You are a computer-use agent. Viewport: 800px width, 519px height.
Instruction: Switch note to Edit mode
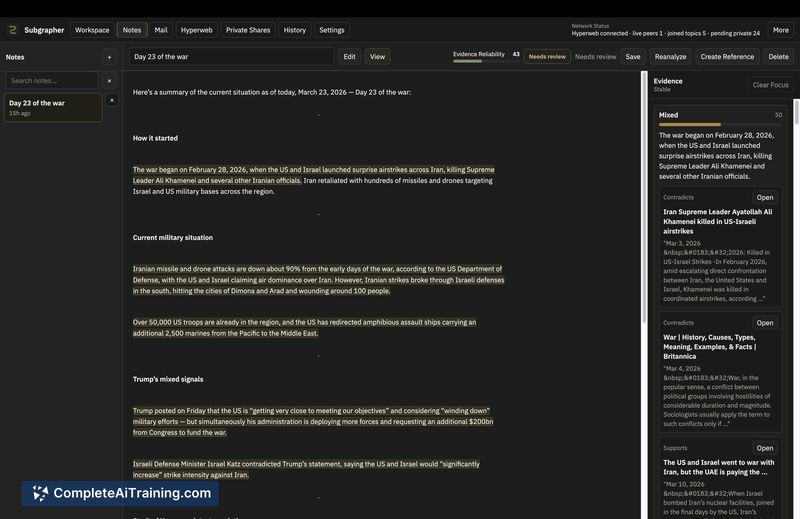click(x=349, y=57)
